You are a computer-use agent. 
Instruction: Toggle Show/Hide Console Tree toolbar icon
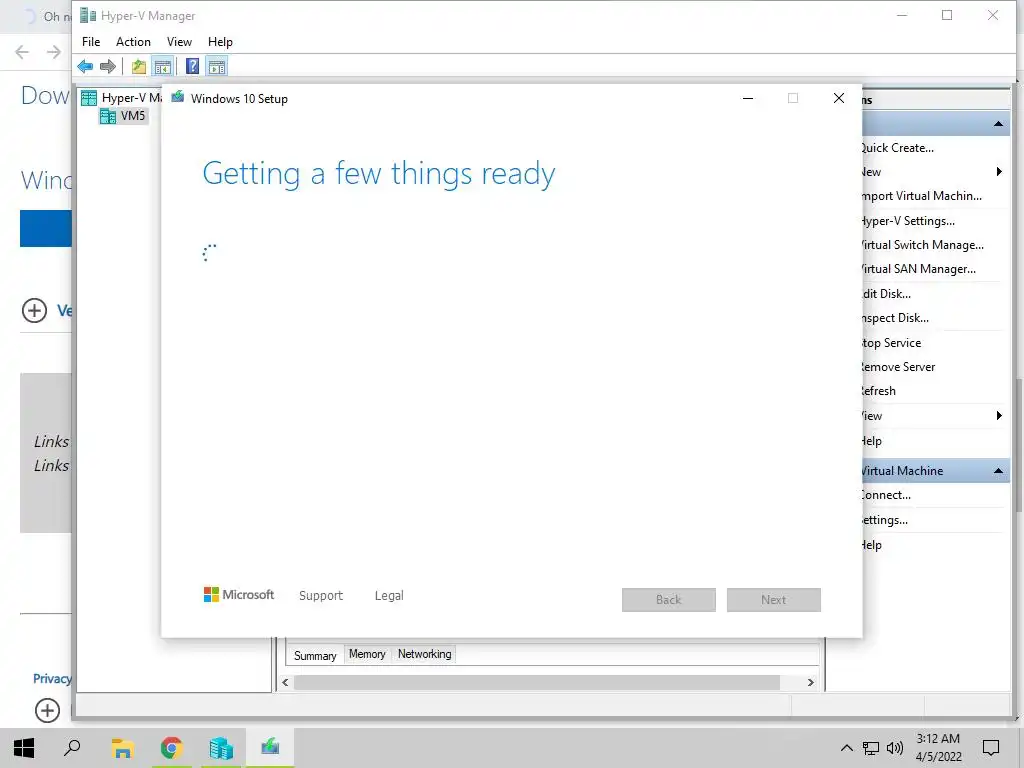163,66
